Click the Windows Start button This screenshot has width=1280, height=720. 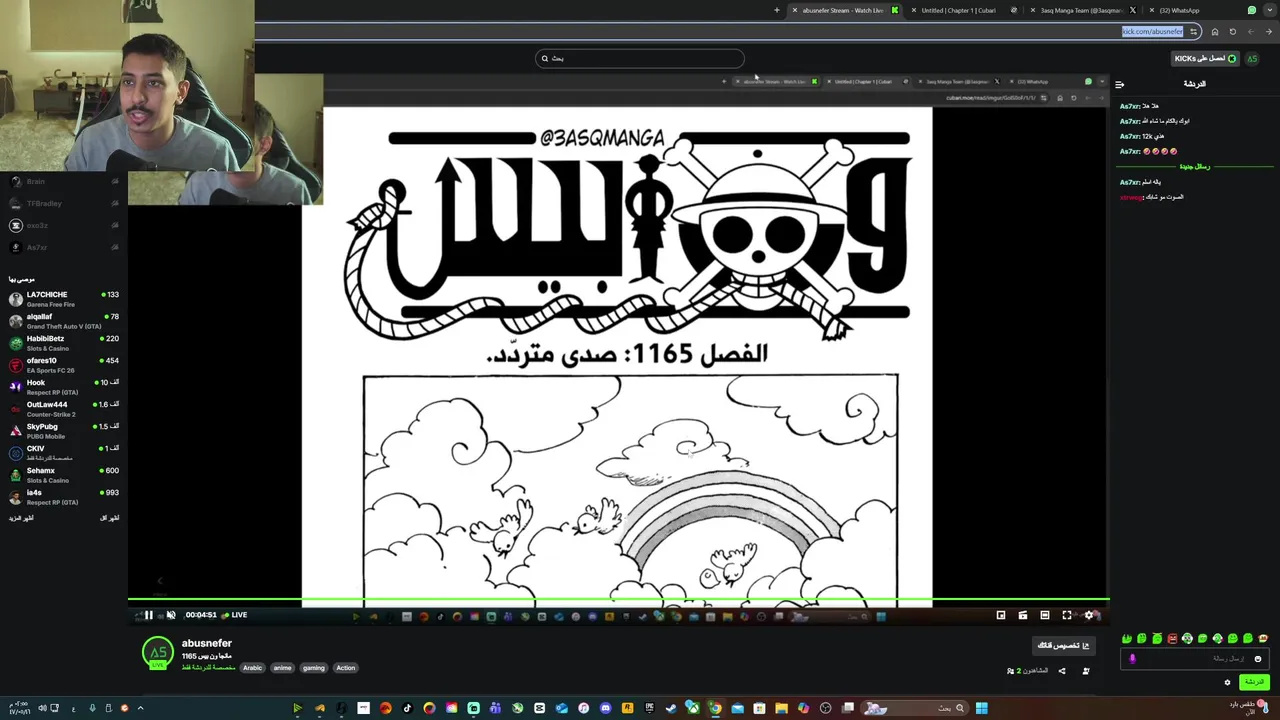click(981, 708)
